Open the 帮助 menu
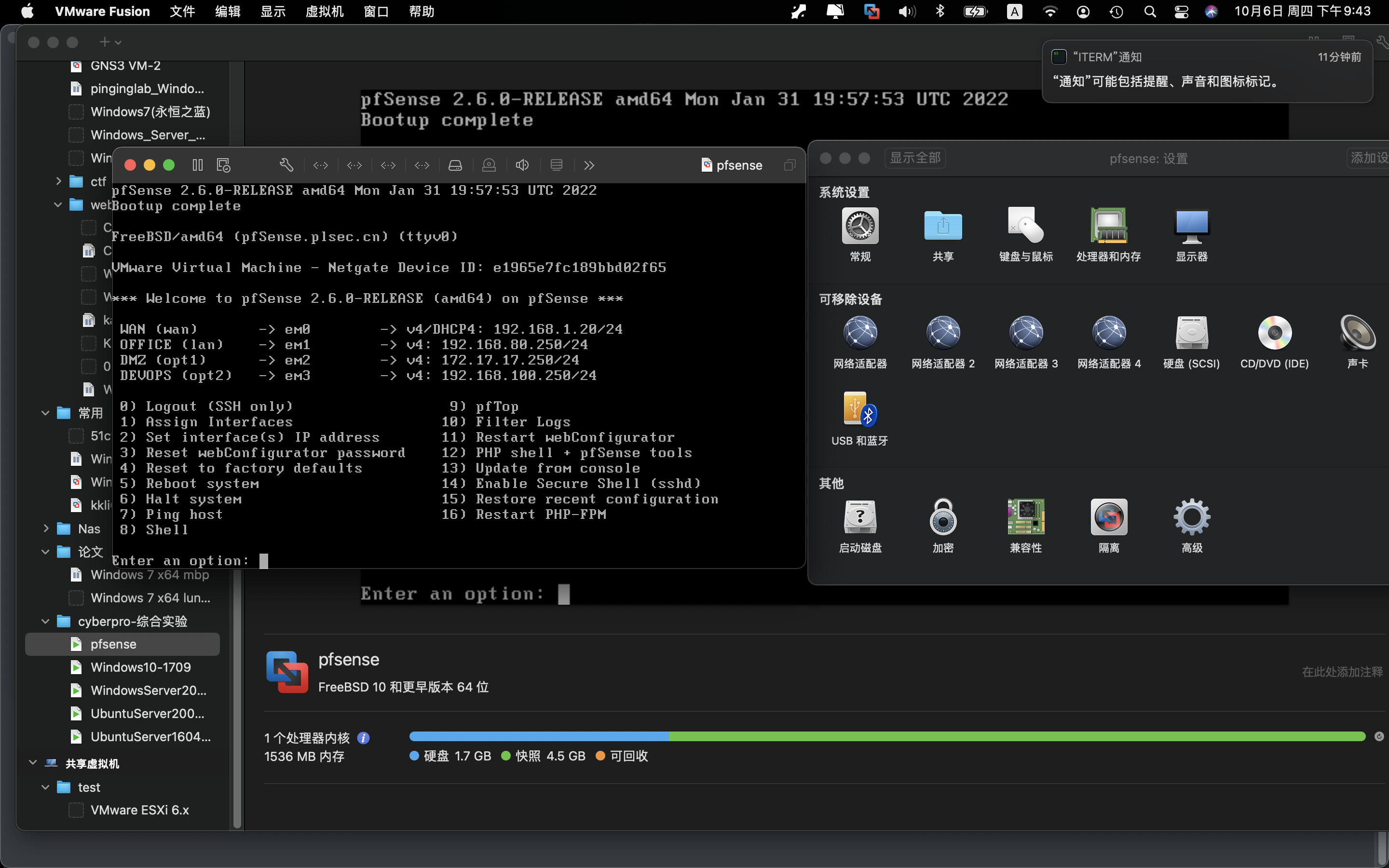The width and height of the screenshot is (1389, 868). (422, 12)
